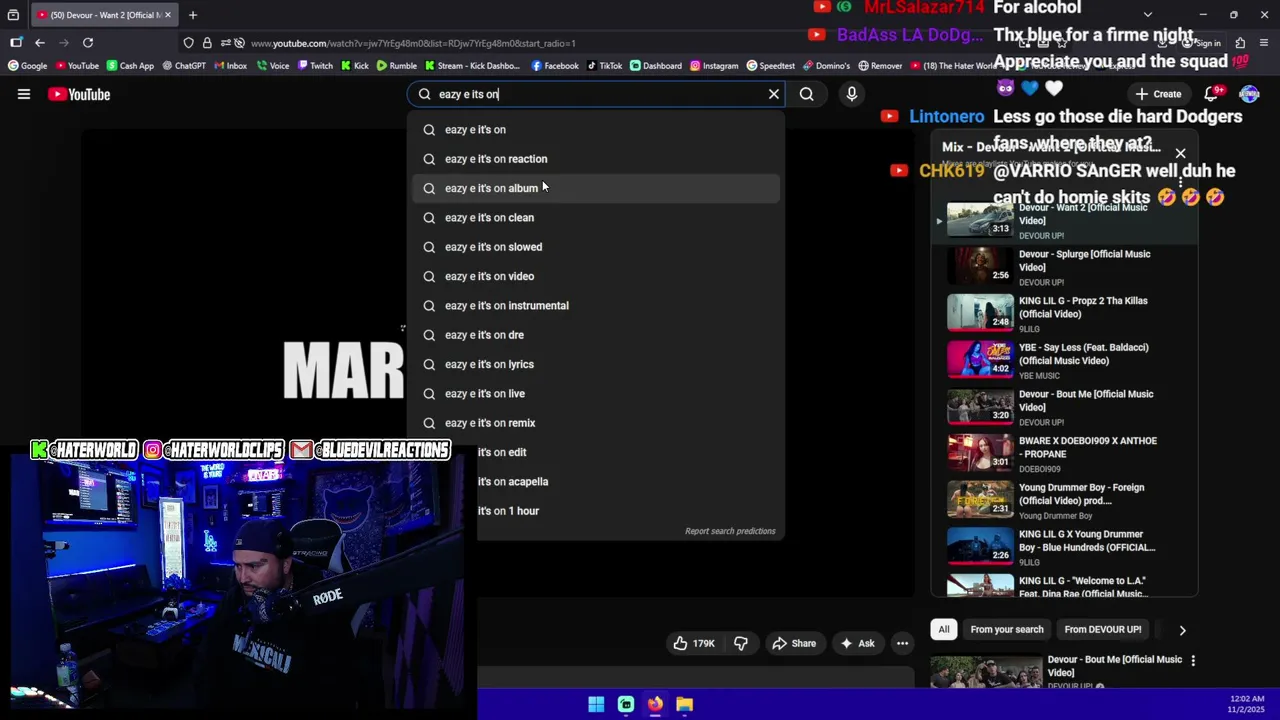The height and width of the screenshot is (720, 1280).
Task: Open the browser extensions icon
Action: click(1240, 43)
